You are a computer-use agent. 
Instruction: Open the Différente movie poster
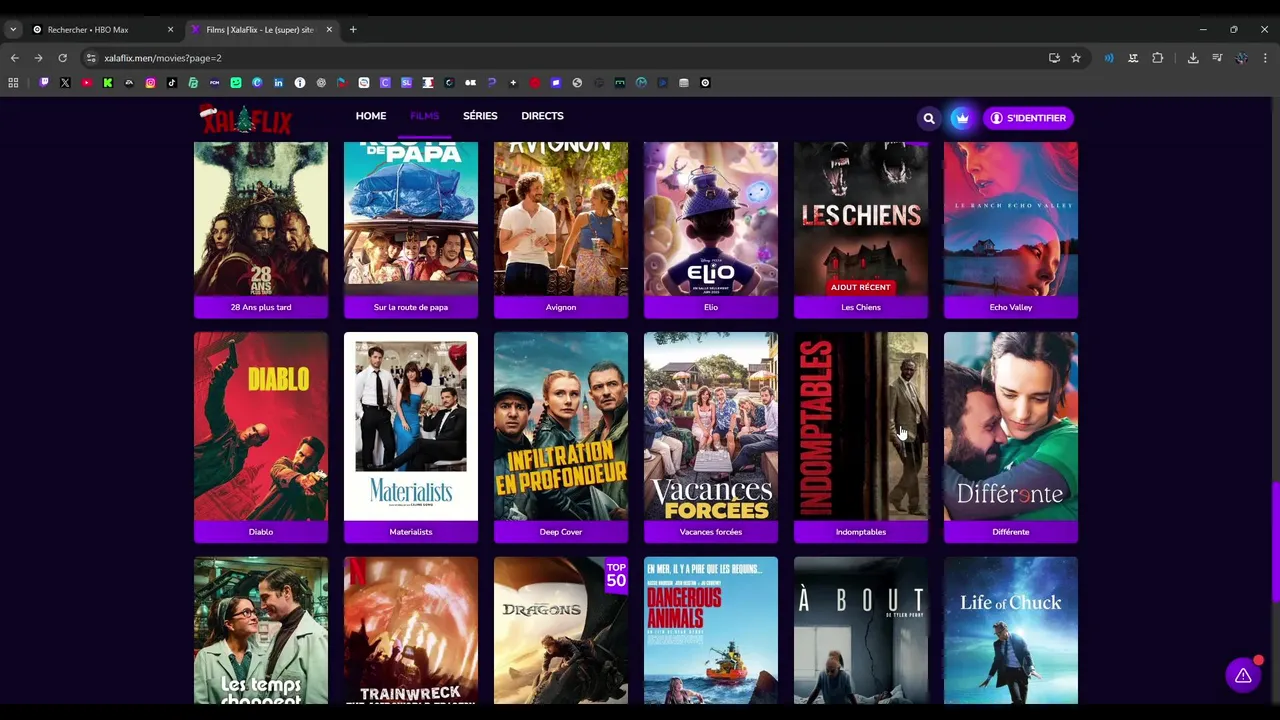click(1011, 427)
